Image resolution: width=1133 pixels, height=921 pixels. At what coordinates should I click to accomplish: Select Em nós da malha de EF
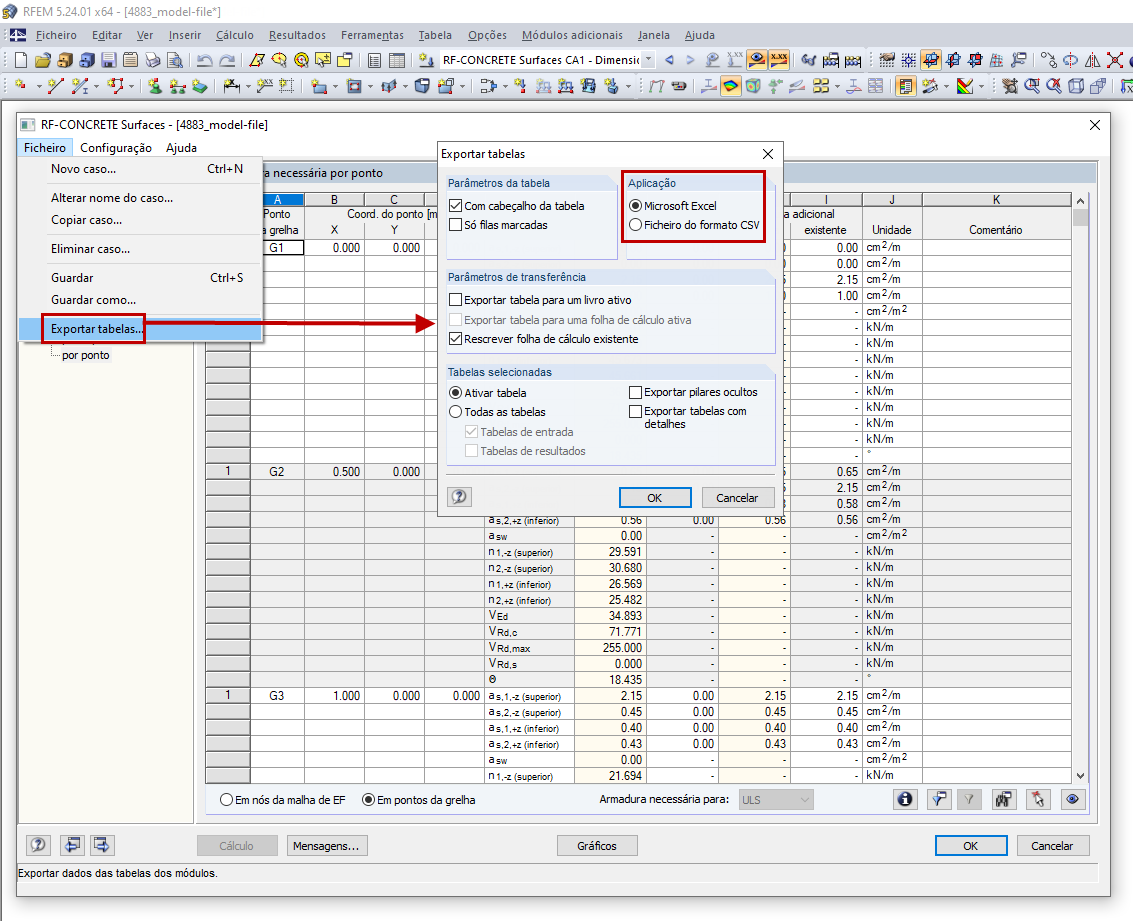tap(226, 800)
